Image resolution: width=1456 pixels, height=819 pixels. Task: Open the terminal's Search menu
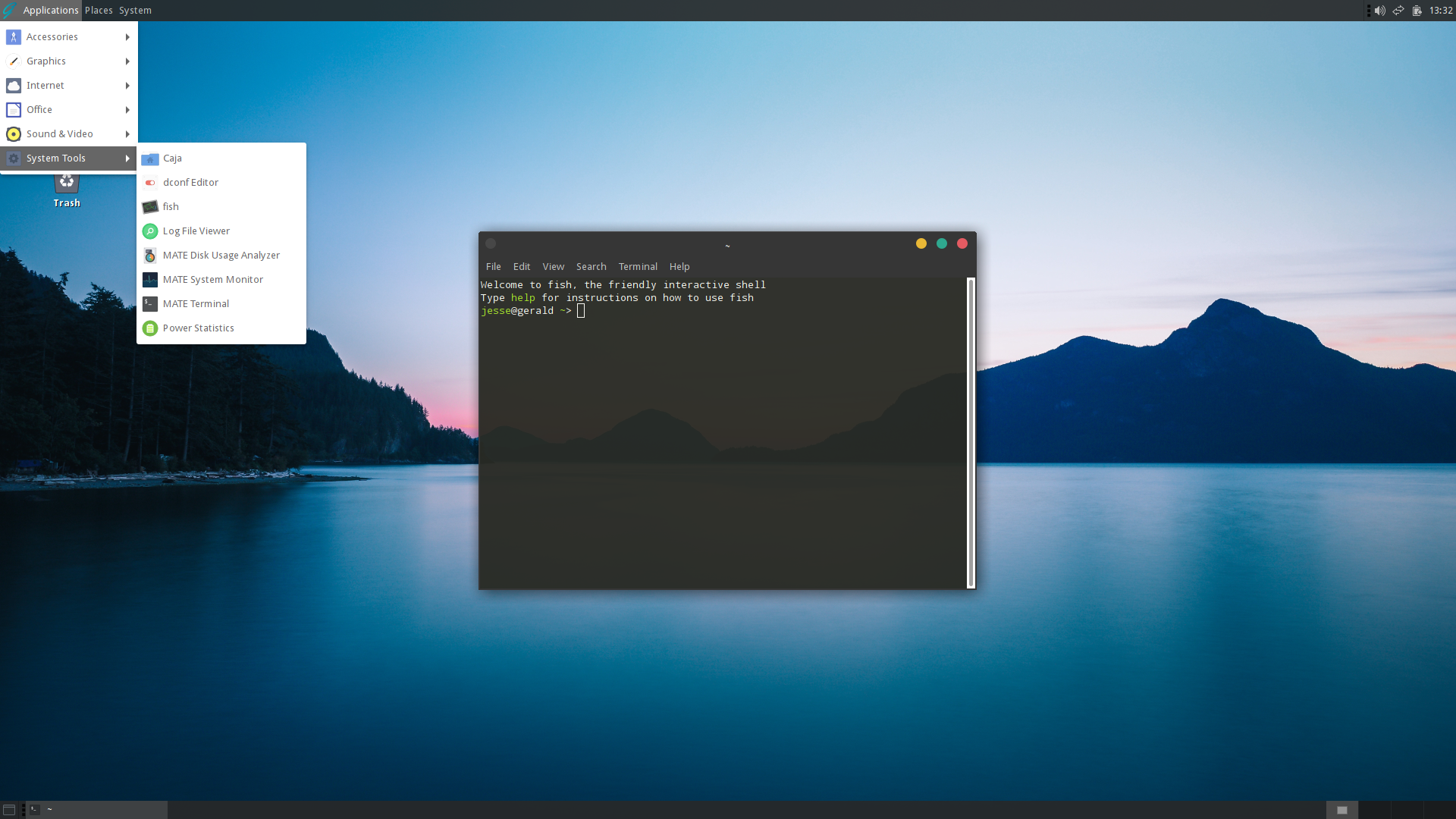coord(591,267)
